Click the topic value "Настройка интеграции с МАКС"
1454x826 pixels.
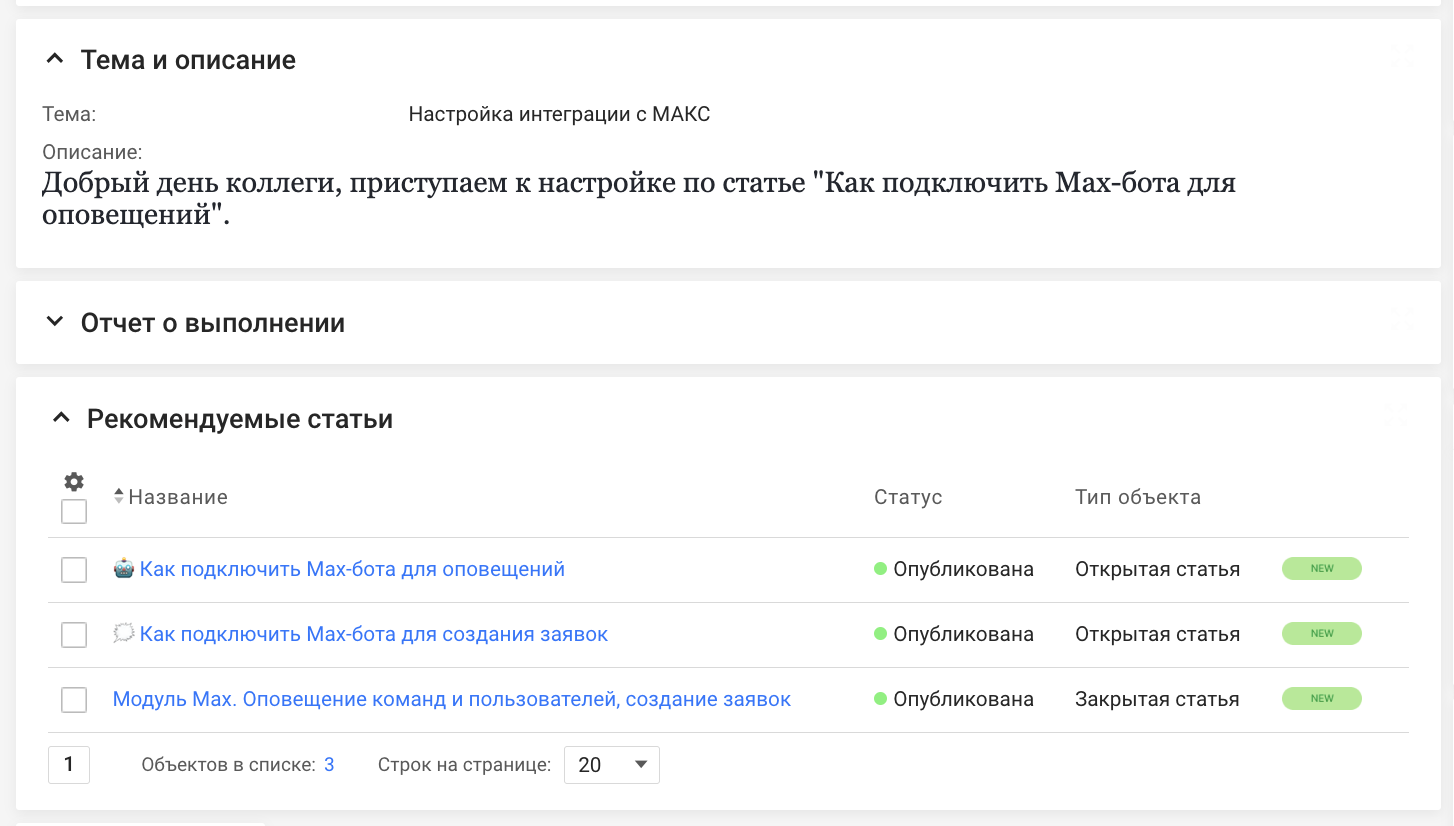click(559, 114)
